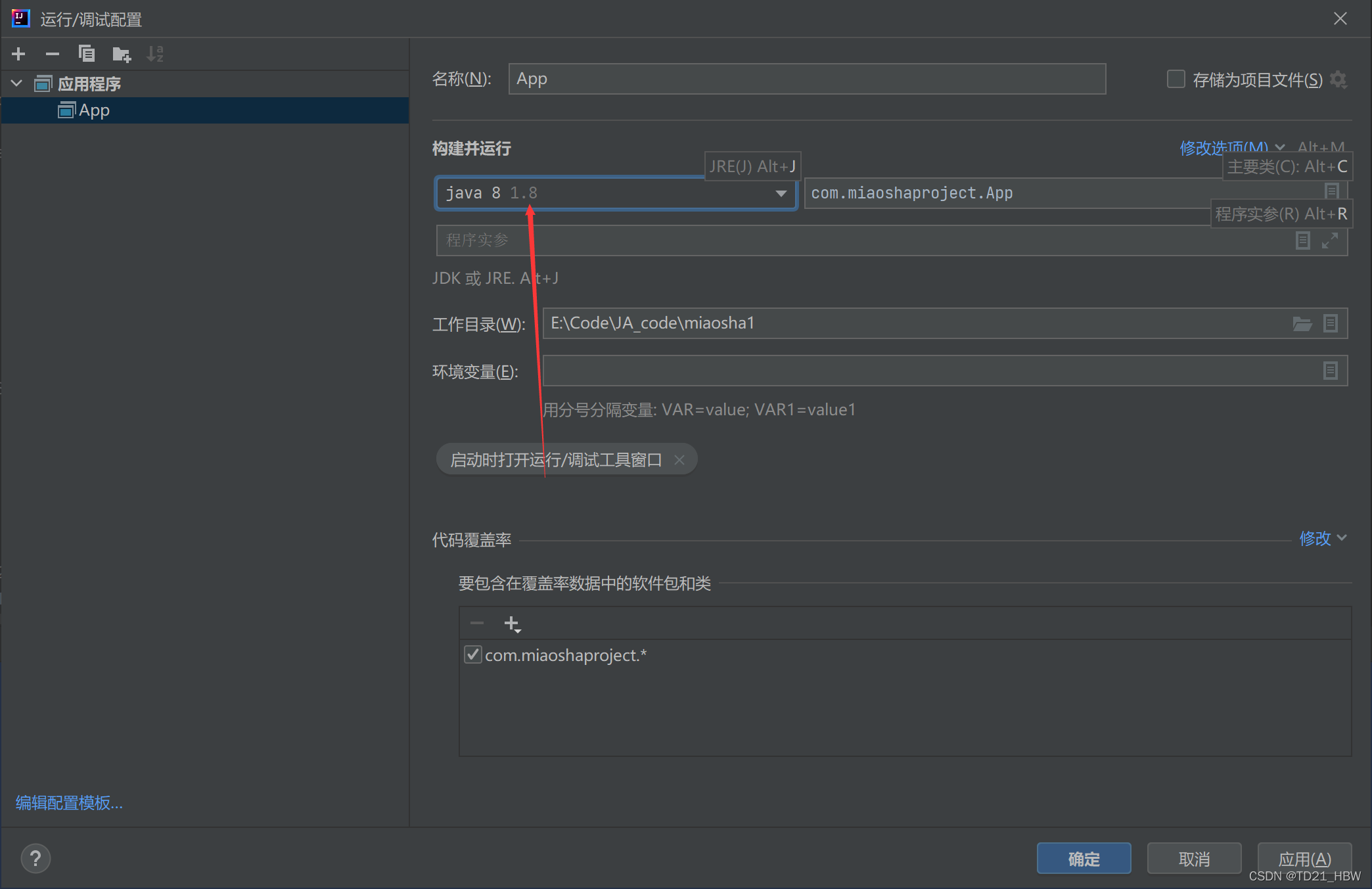1372x889 pixels.
Task: Enable the 存储为项目文件 checkbox
Action: (1176, 80)
